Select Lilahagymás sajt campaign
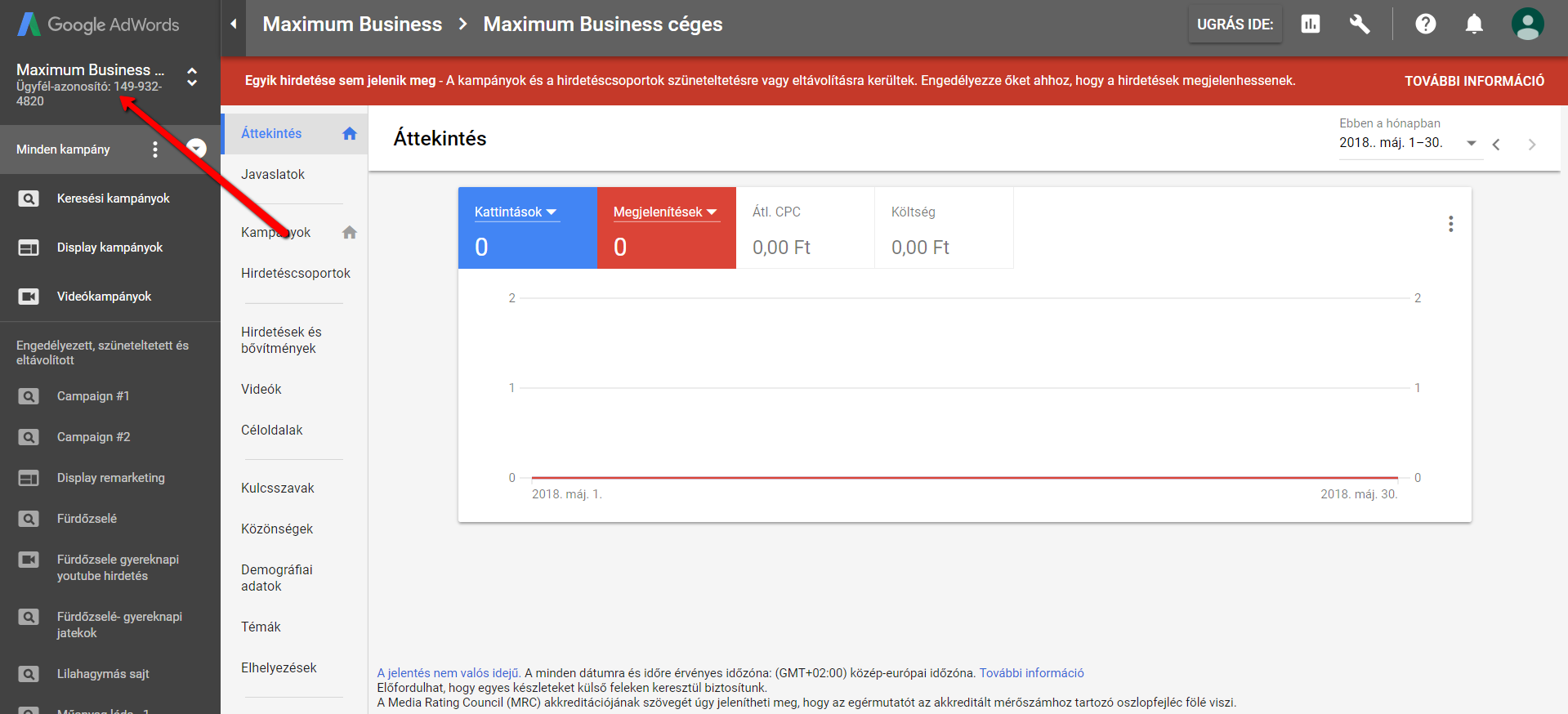1568x714 pixels. click(x=104, y=674)
